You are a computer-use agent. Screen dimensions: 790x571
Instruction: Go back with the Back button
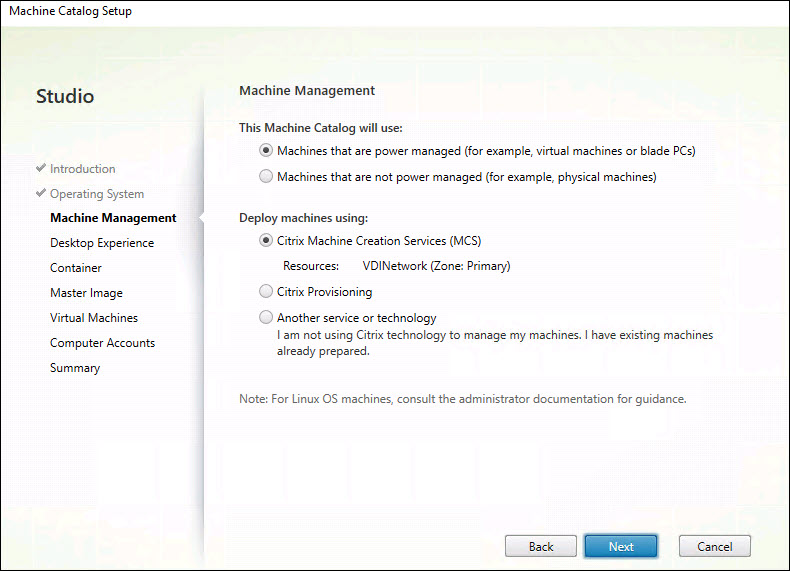click(541, 546)
